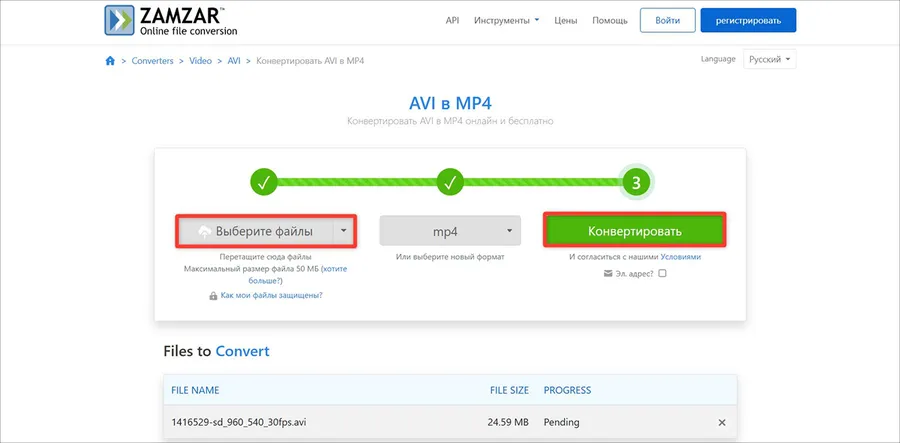
Task: Go to home via breadcrumb house icon
Action: tap(110, 61)
